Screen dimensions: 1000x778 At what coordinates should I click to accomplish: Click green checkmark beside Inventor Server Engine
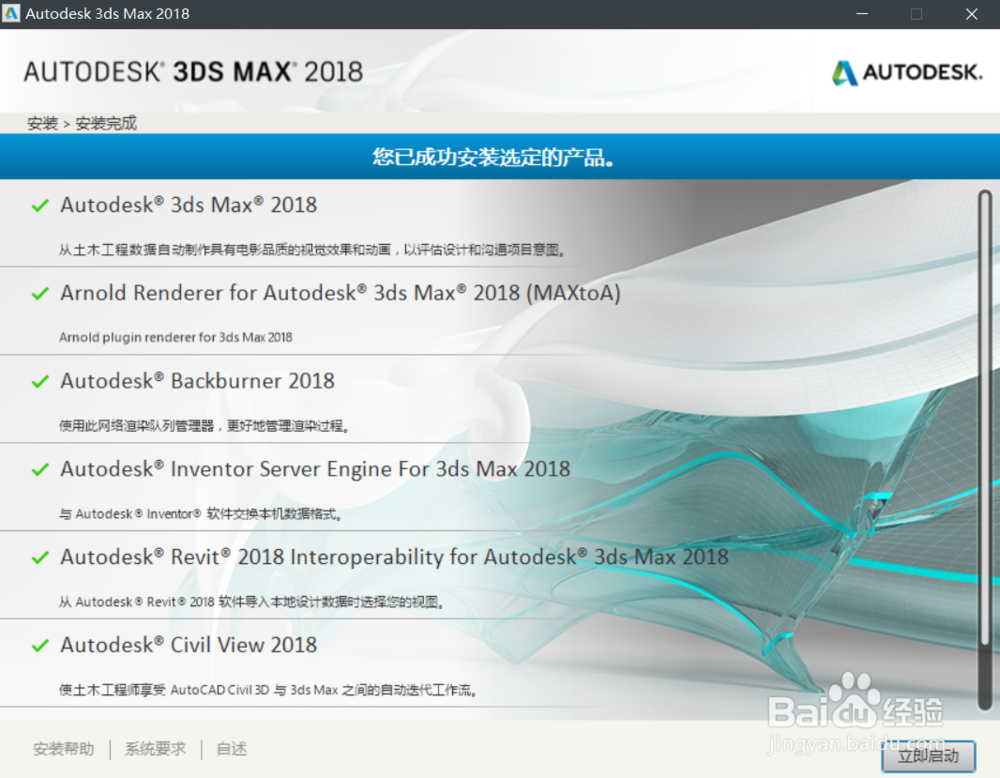point(40,469)
